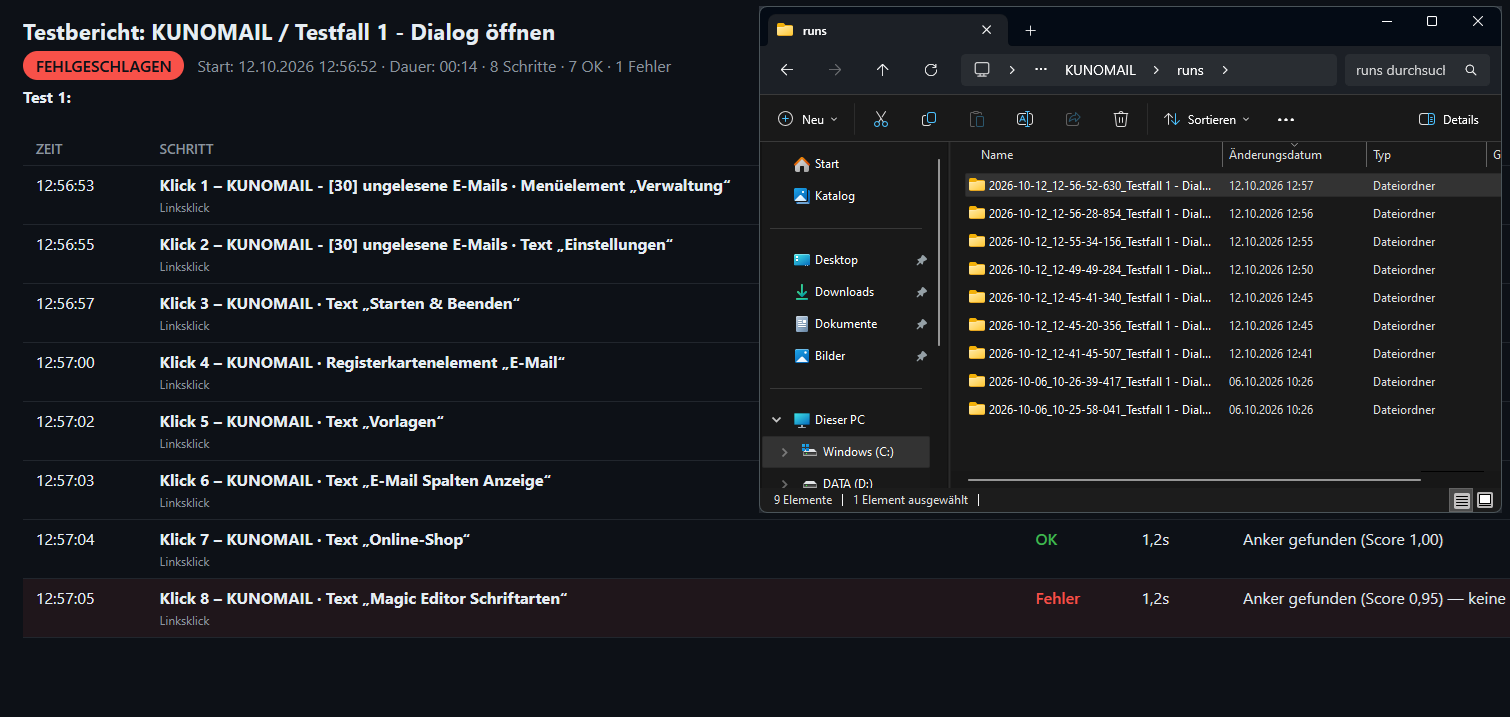This screenshot has width=1510, height=717.
Task: Open the three-dots more options in Explorer toolbar
Action: [x=1286, y=119]
